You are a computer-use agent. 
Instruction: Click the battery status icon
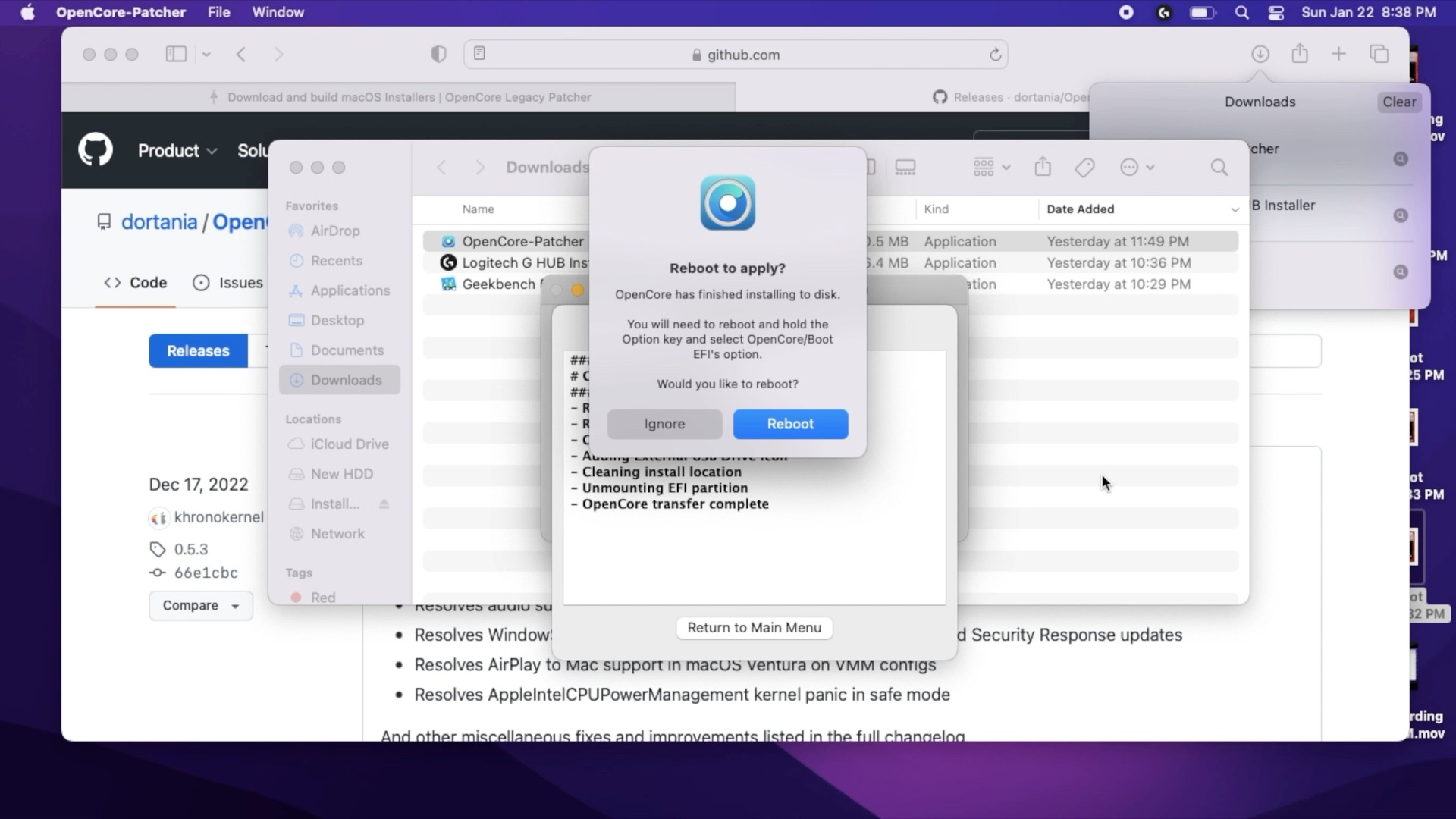[1203, 12]
